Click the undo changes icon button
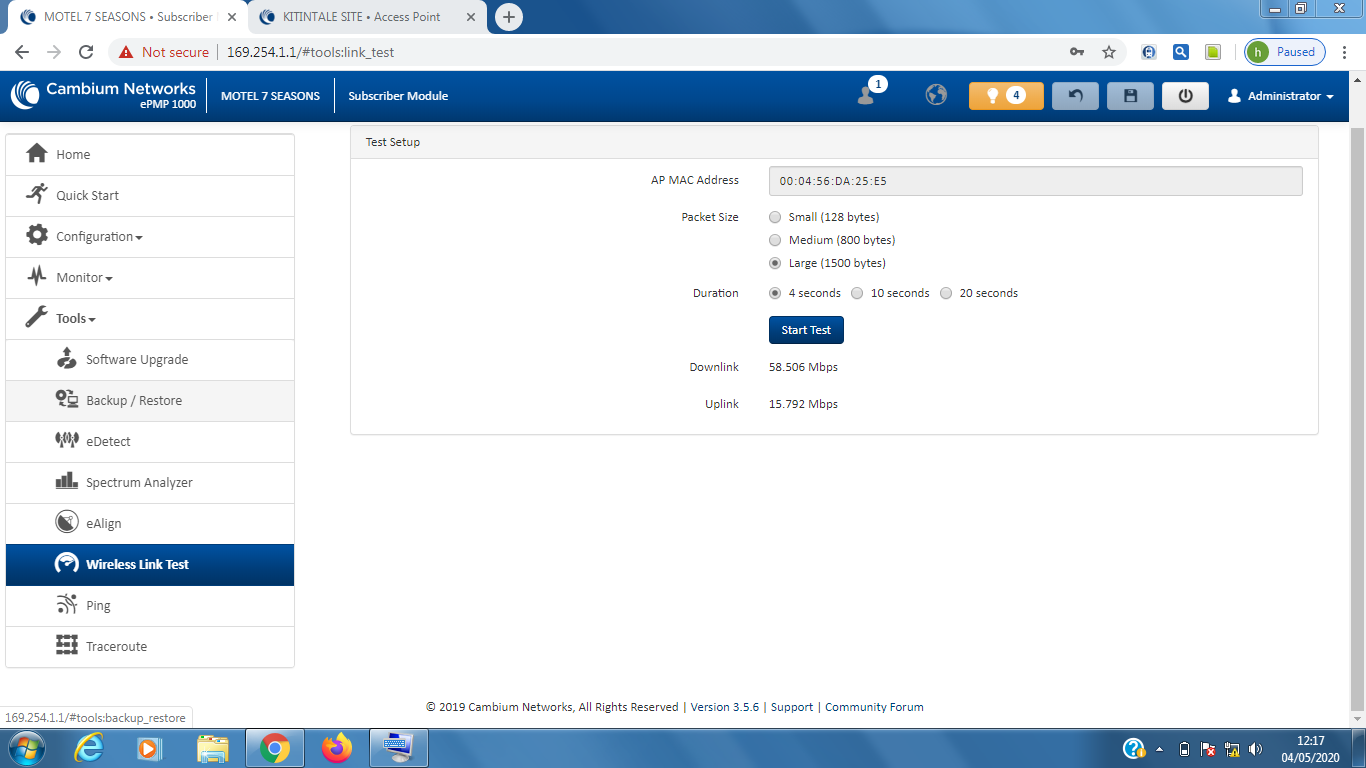1366x768 pixels. click(x=1075, y=96)
